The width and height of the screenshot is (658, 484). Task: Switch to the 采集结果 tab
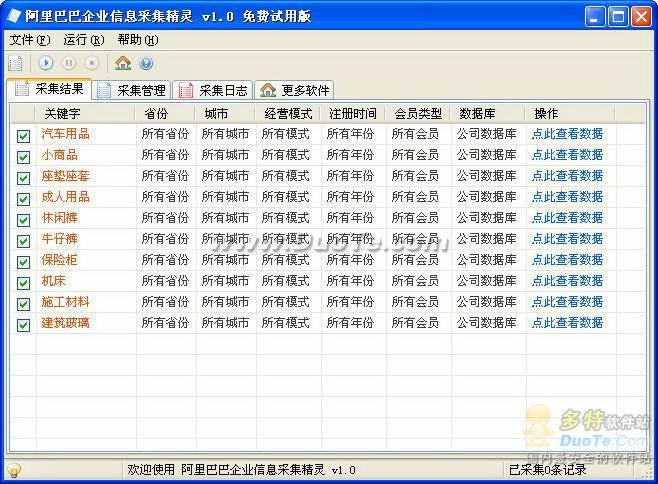50,89
